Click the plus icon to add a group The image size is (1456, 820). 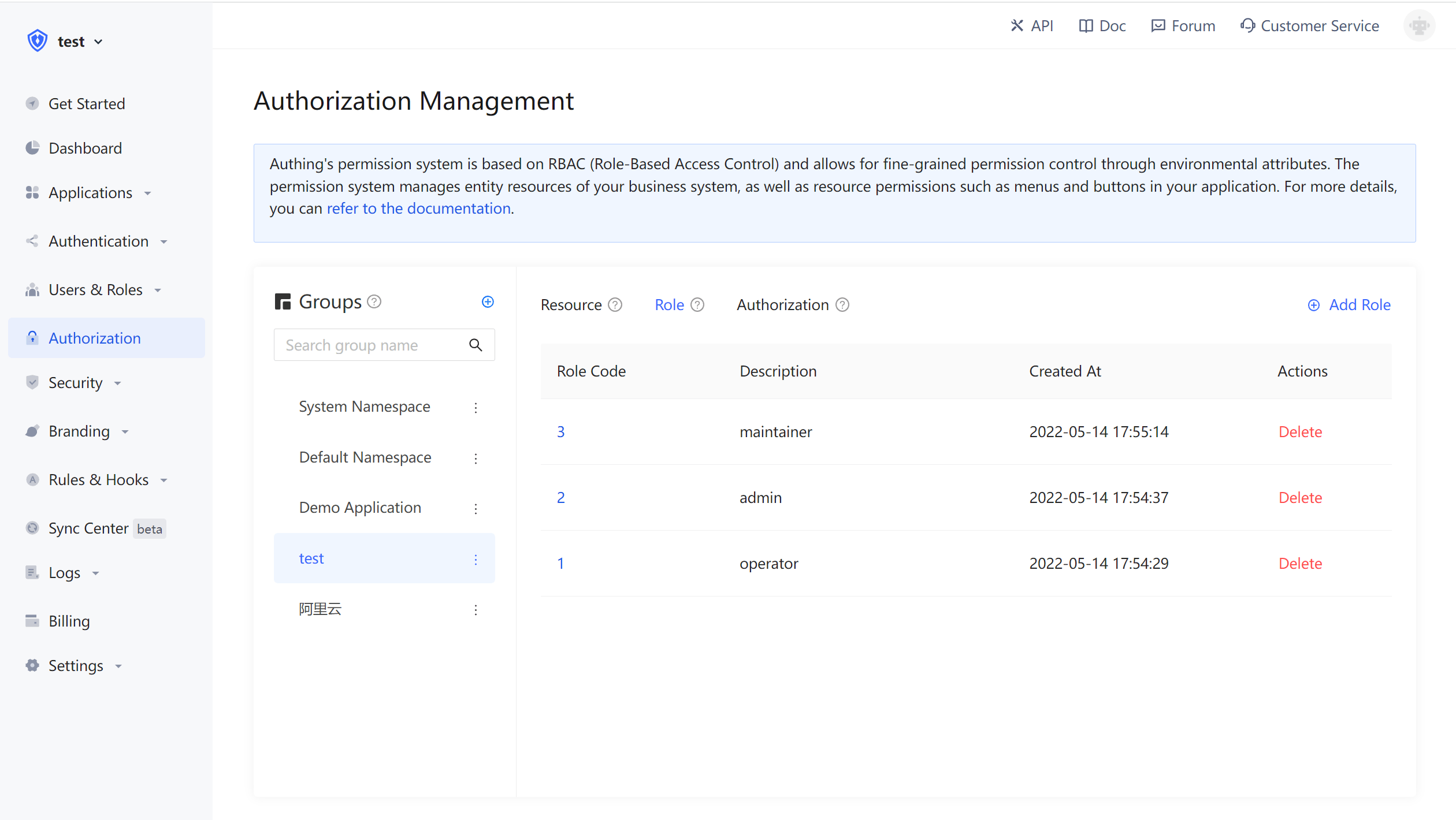pos(488,301)
